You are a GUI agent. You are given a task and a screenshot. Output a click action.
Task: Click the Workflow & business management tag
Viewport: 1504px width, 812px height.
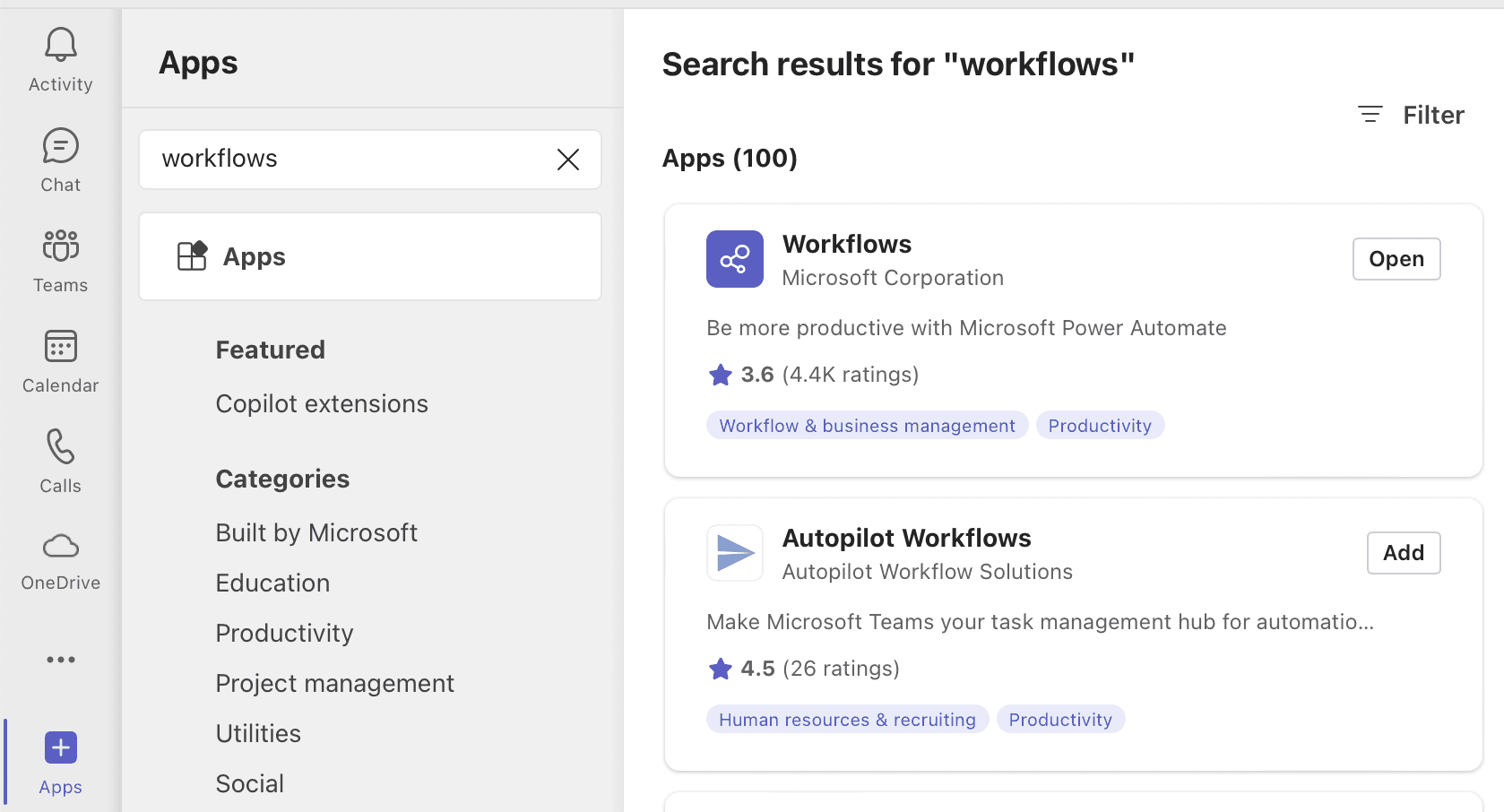(x=866, y=425)
